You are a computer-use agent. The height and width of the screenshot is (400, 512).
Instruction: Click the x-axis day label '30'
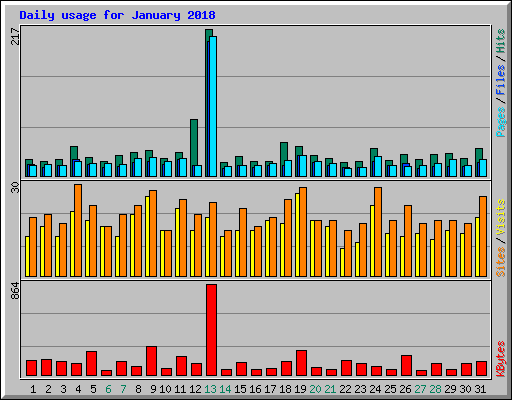point(465,389)
